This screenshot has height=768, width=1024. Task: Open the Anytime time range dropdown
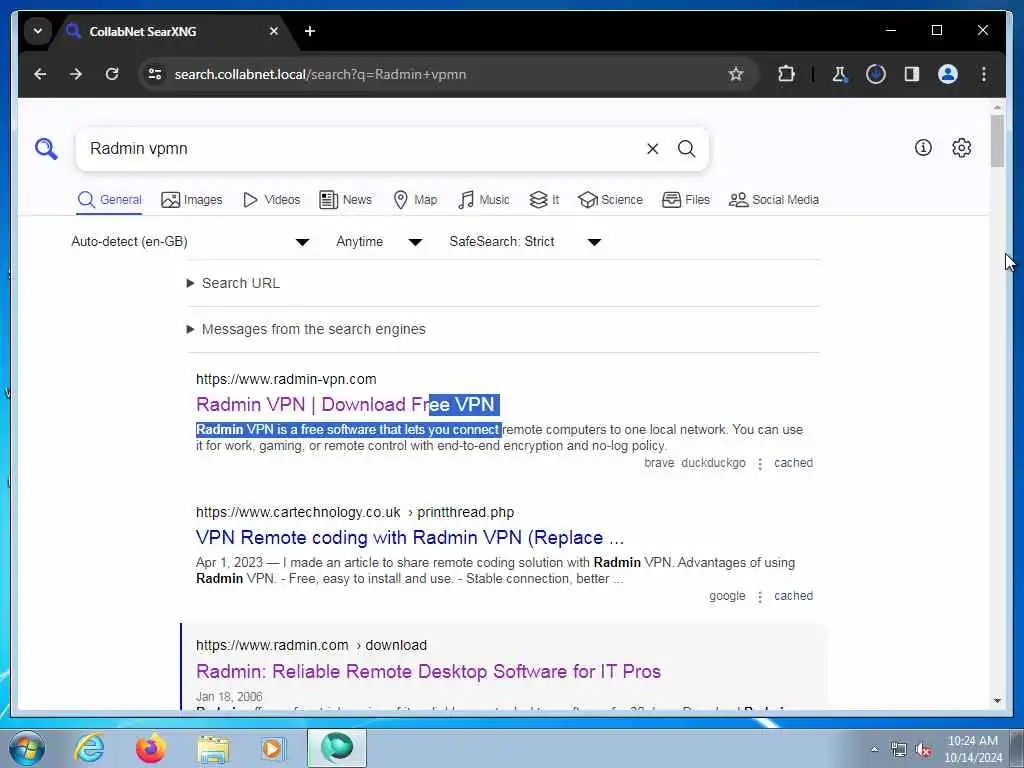379,242
